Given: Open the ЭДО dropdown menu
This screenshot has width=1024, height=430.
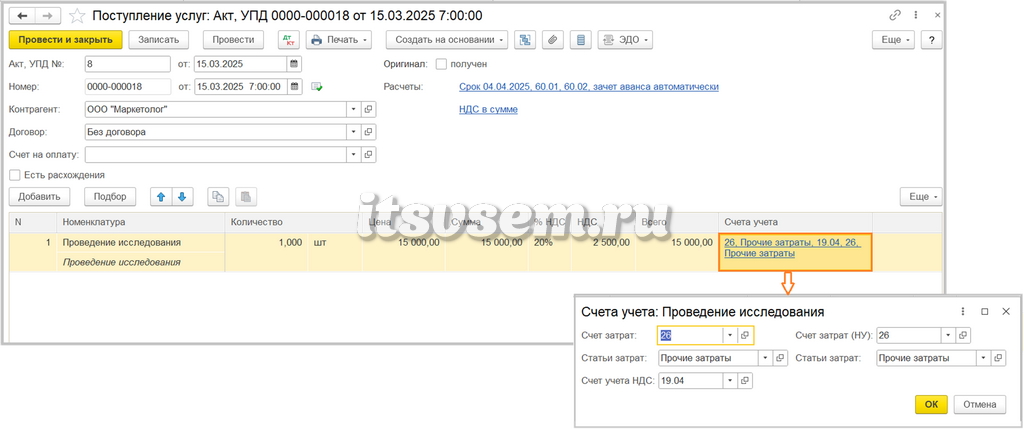Looking at the screenshot, I should [x=626, y=40].
